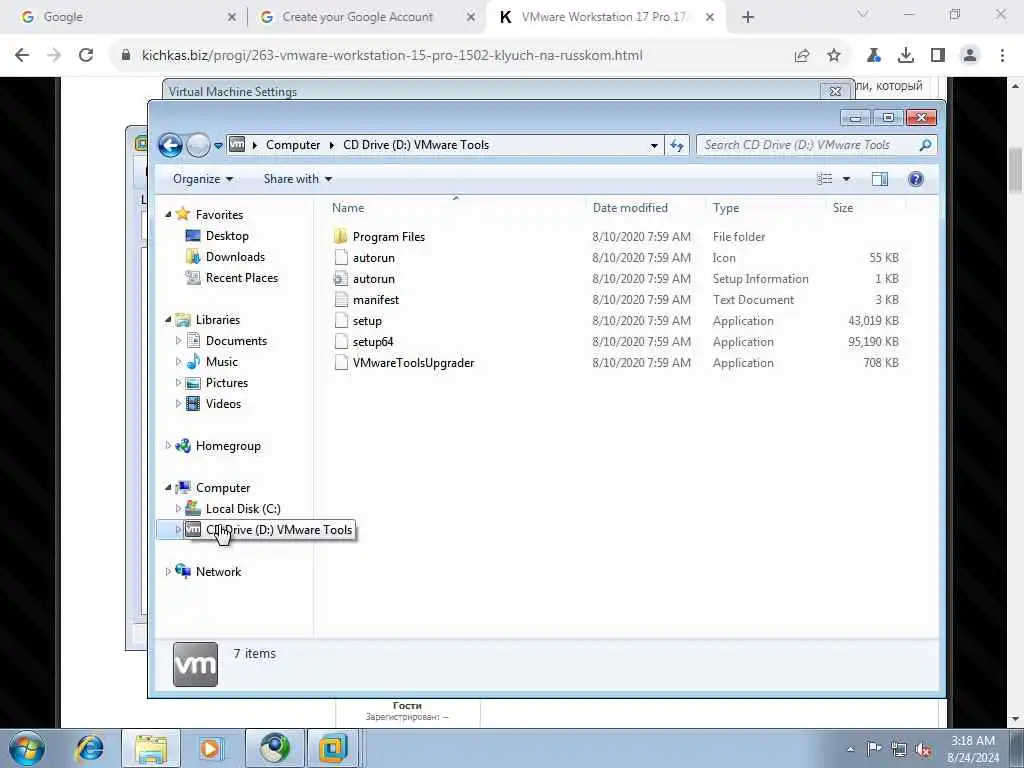The image size is (1024, 768).
Task: Toggle the preview pane button
Action: point(880,179)
